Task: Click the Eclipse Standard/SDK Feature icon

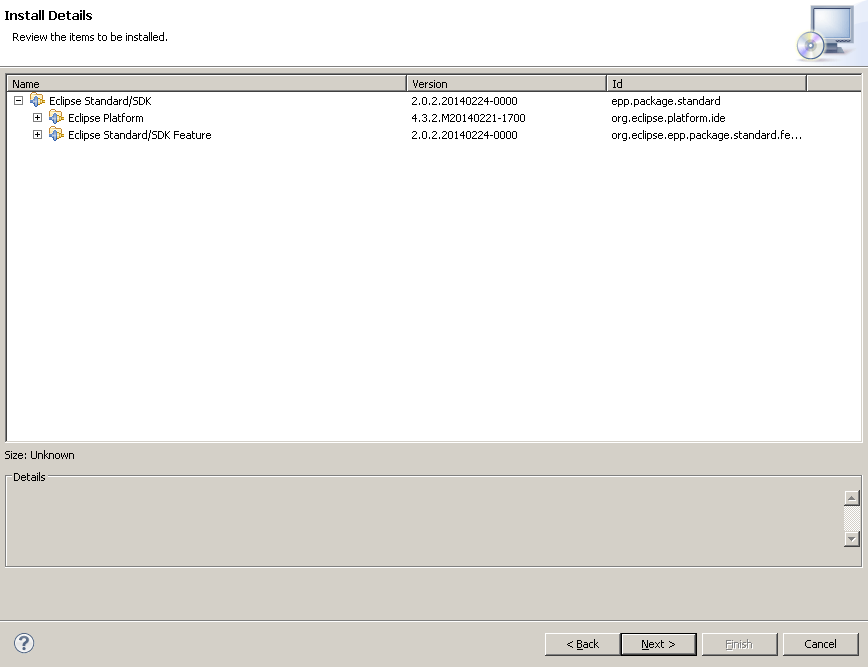Action: (56, 134)
